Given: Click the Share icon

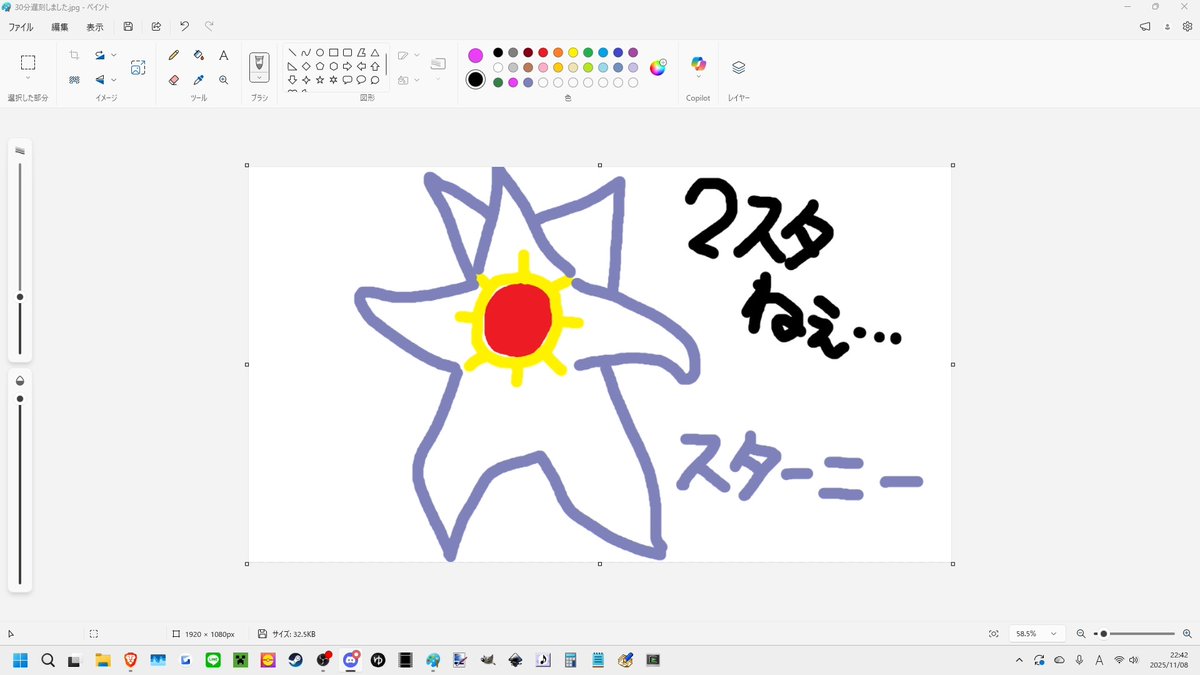Looking at the screenshot, I should click(x=156, y=27).
